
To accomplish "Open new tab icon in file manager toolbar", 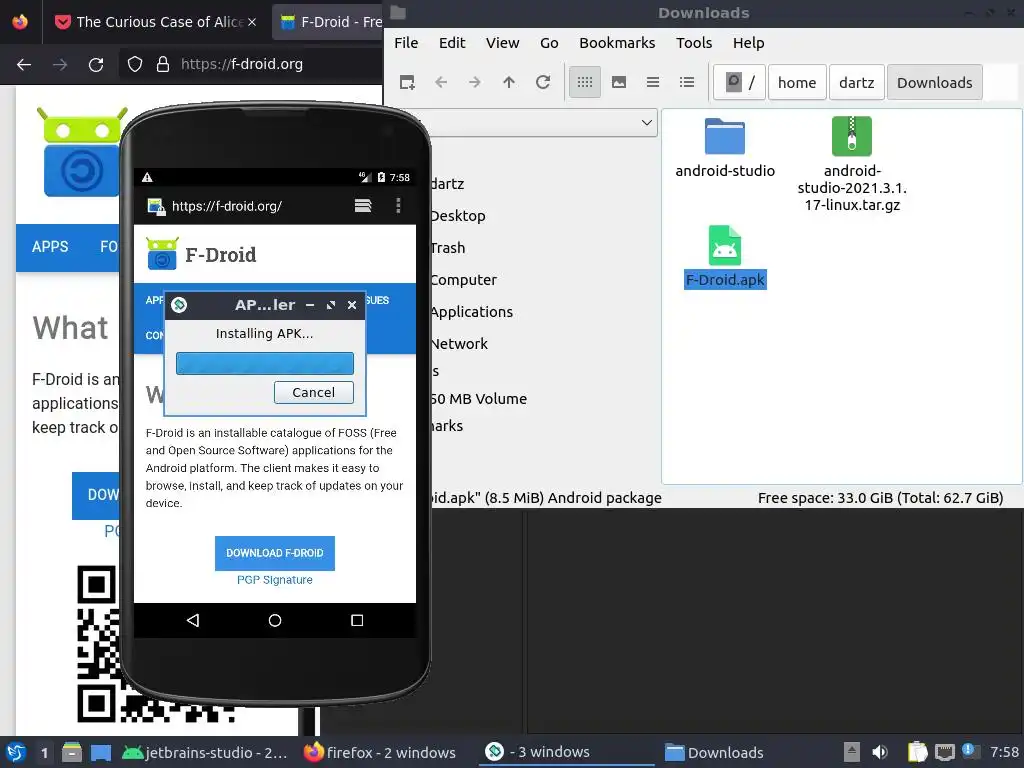I will pyautogui.click(x=407, y=82).
